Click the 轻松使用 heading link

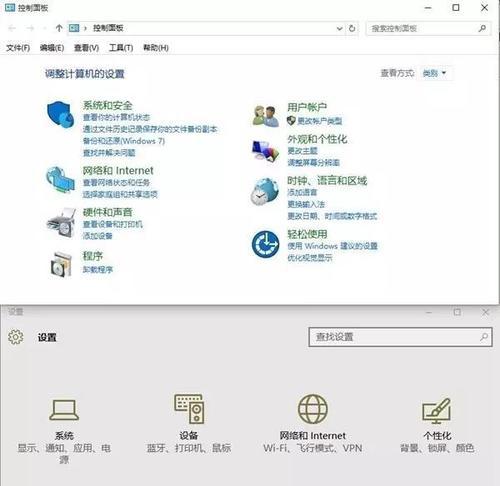[x=307, y=234]
